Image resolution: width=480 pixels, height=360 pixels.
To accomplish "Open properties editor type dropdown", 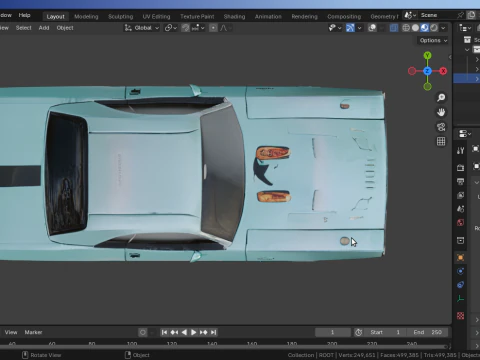I will (465, 134).
